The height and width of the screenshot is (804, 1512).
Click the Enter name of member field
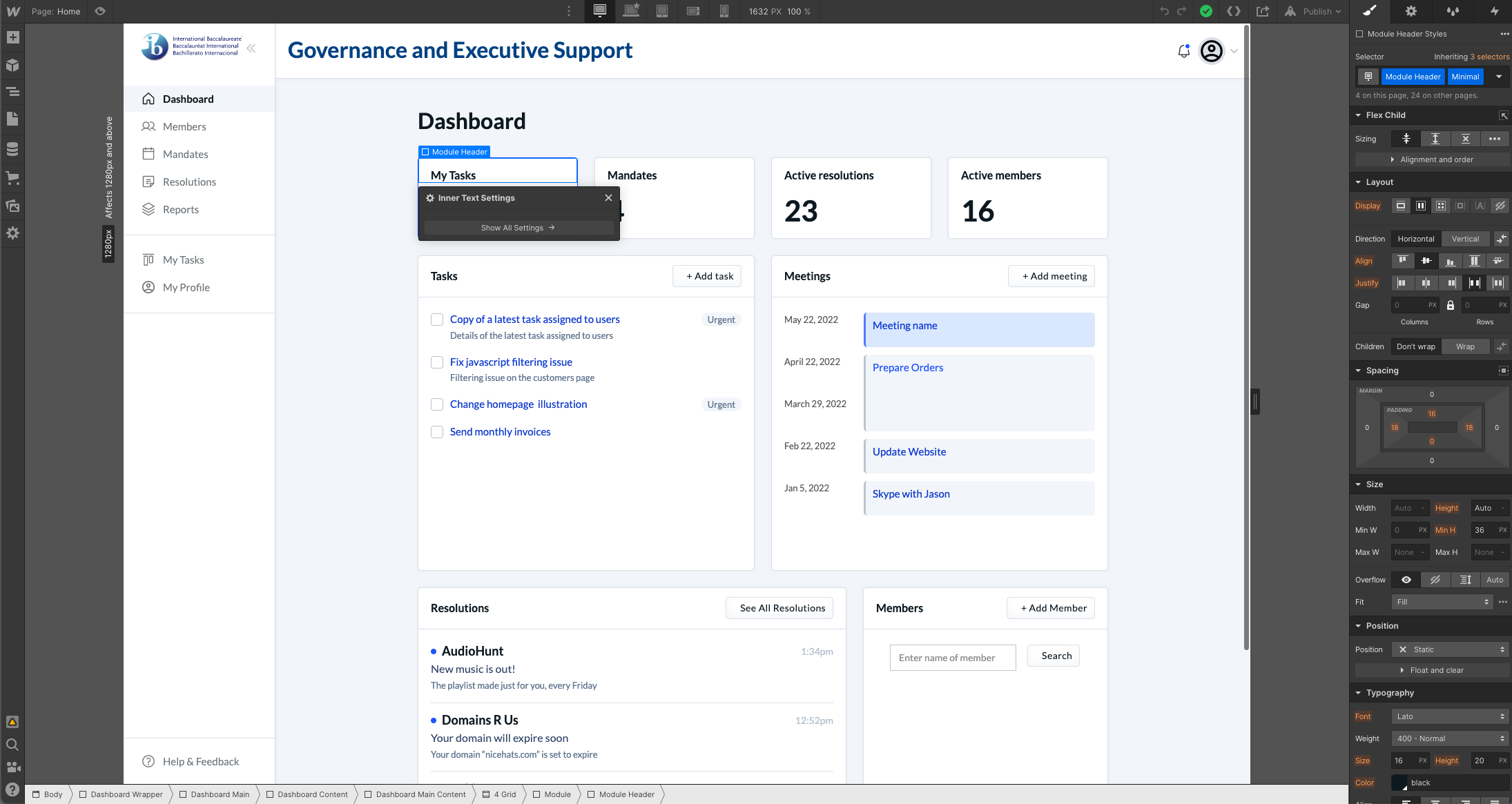[x=952, y=658]
